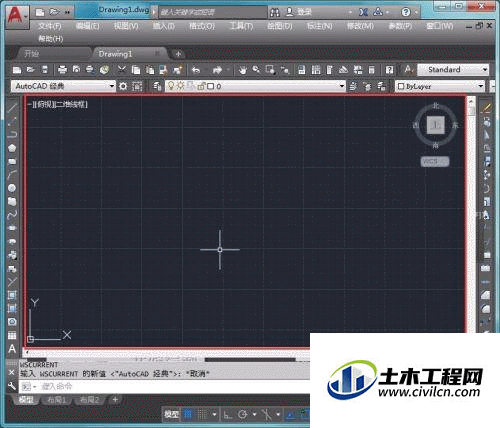Toggle ortho mode in status bar
Viewport: 500px width, 428px height.
pyautogui.click(x=228, y=414)
